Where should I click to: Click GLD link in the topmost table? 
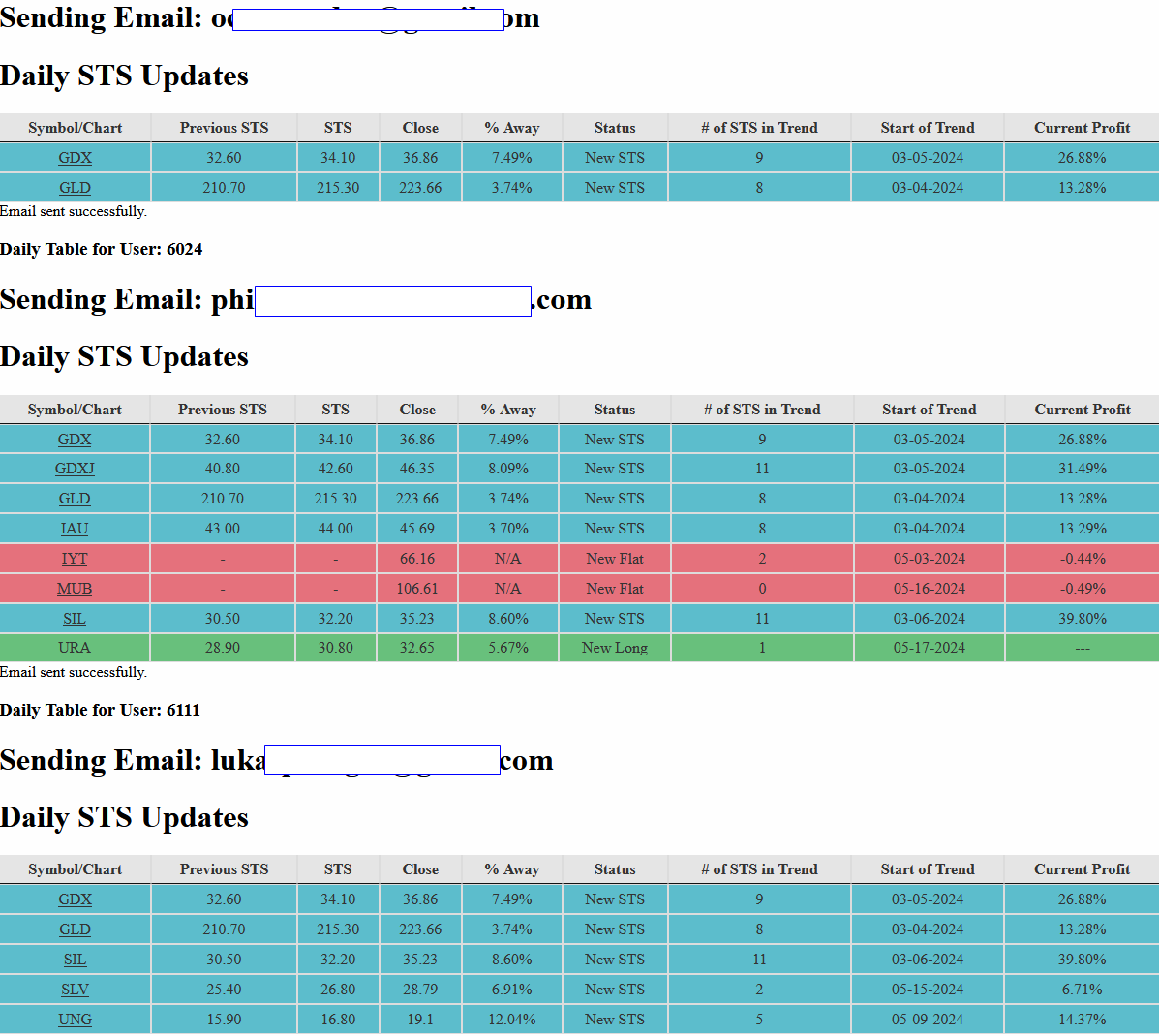tap(75, 188)
